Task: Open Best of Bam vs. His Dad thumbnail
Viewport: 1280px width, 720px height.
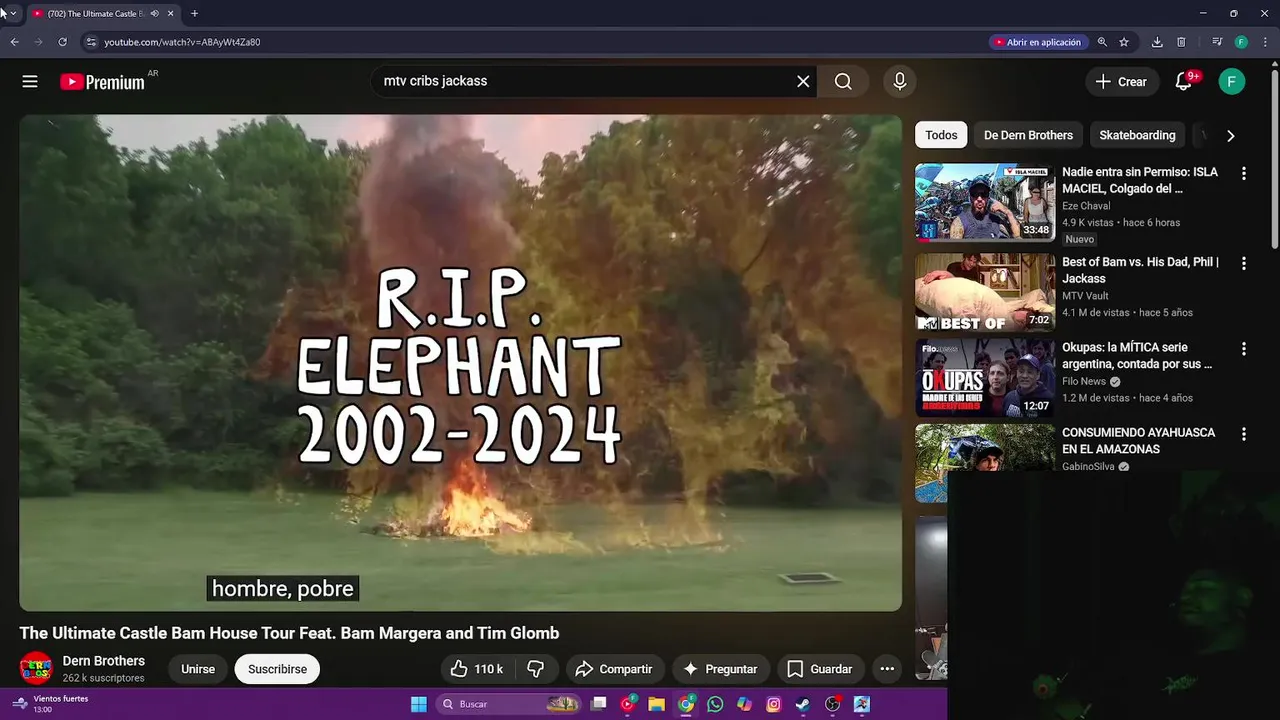Action: click(985, 292)
